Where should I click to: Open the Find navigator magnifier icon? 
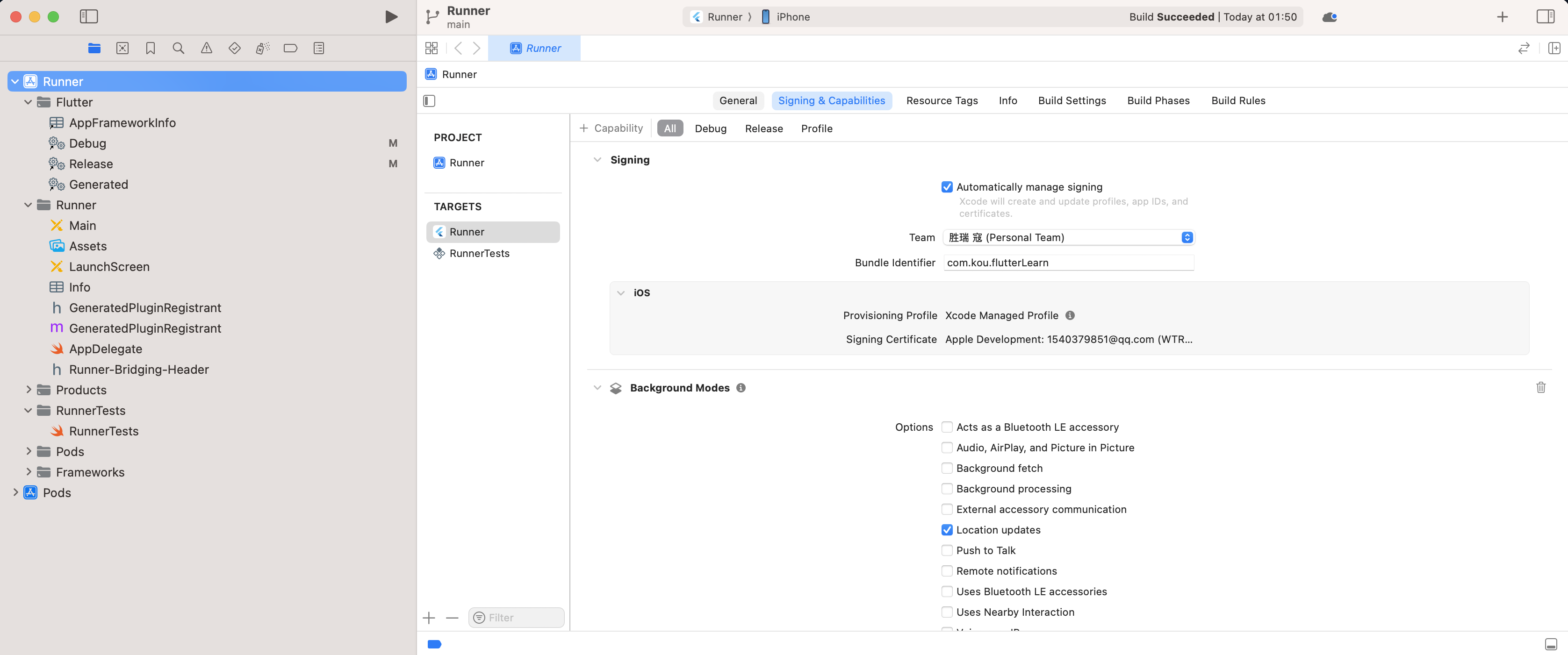point(178,48)
